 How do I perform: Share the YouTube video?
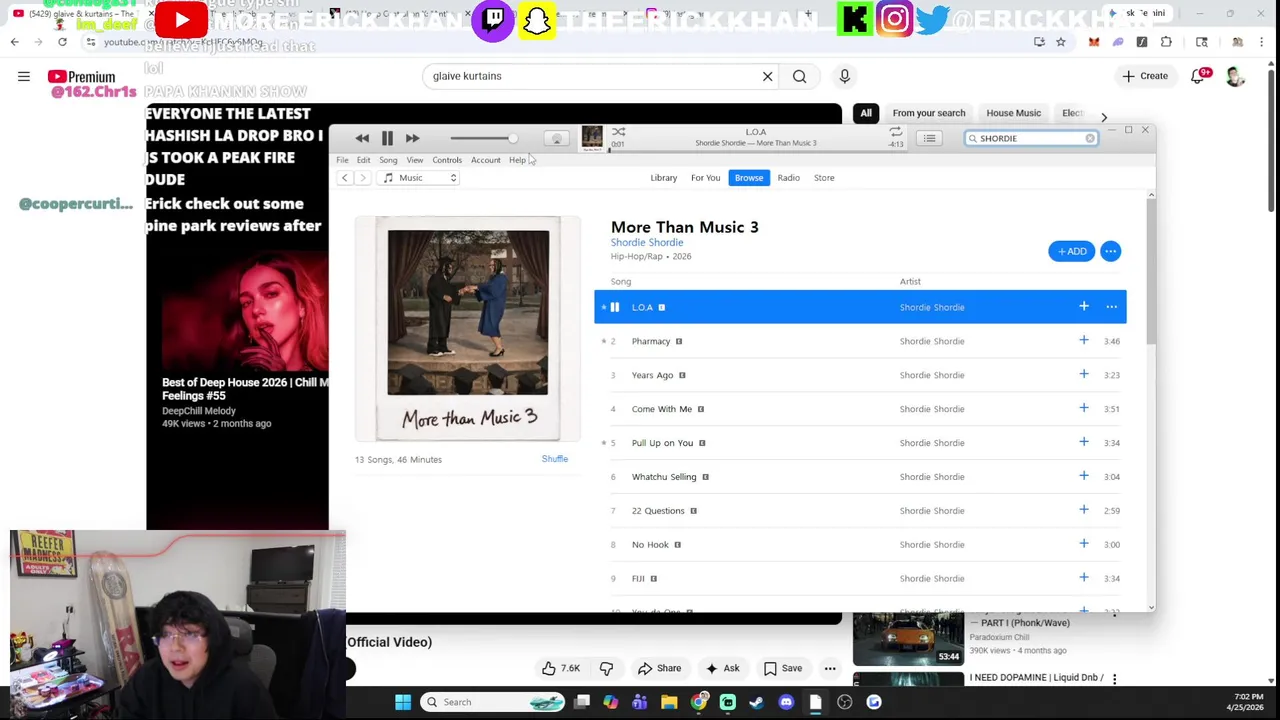click(659, 668)
